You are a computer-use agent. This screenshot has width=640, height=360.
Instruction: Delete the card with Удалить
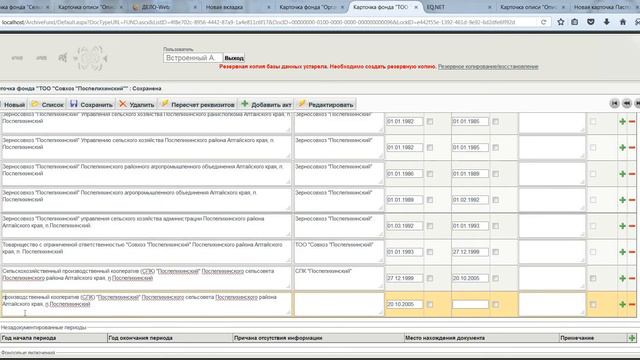click(x=137, y=104)
